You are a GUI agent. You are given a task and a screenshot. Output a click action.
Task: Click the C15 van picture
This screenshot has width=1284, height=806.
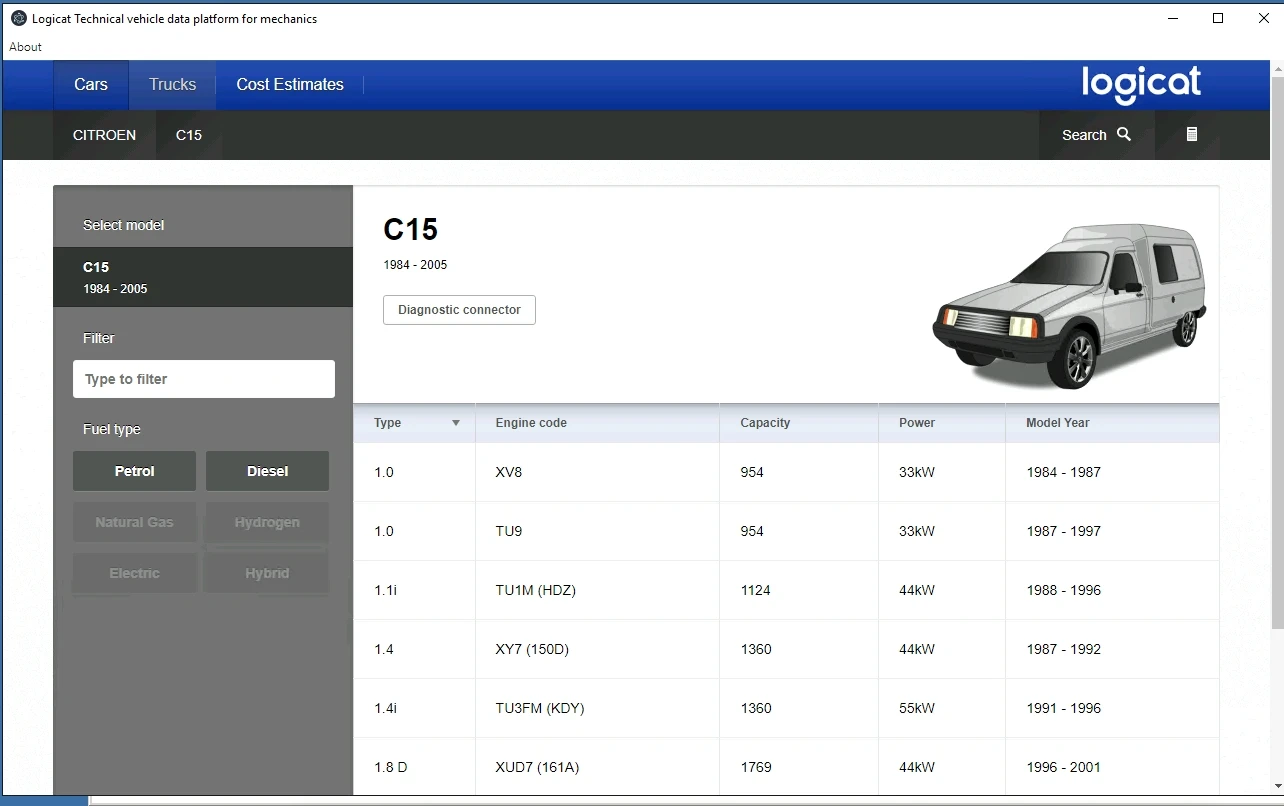1069,306
